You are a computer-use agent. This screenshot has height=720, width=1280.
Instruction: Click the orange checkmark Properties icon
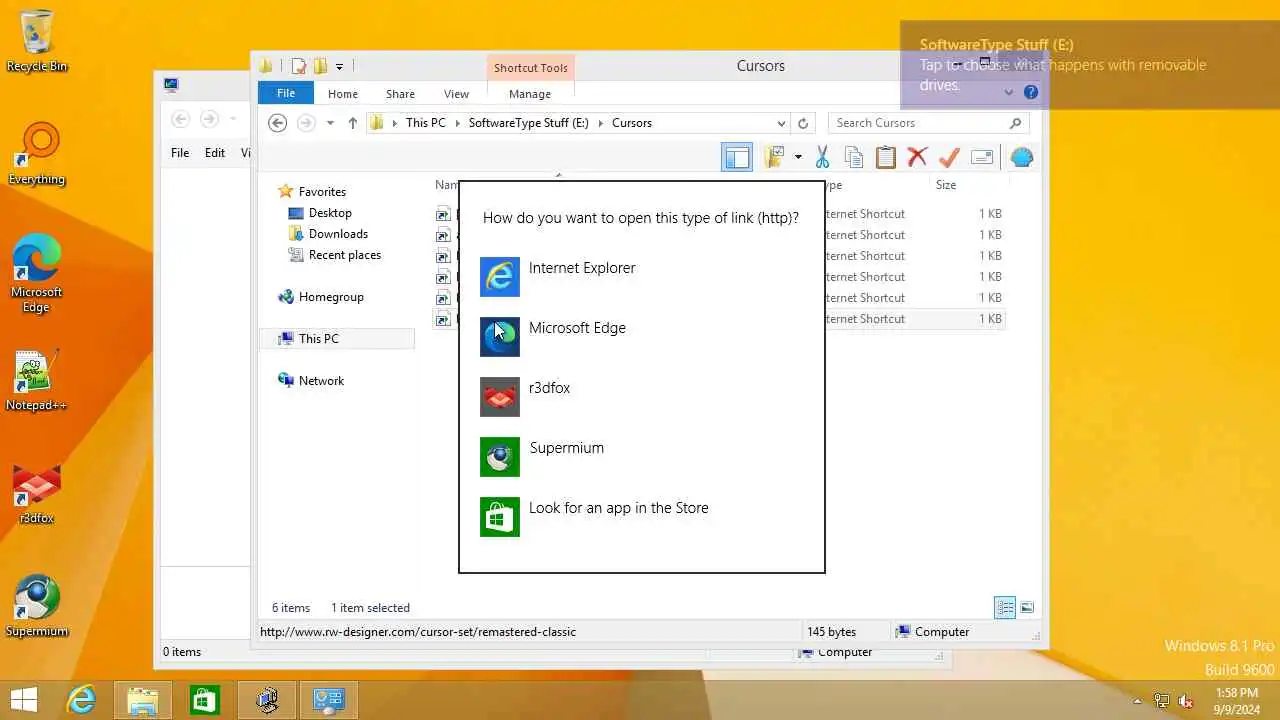pyautogui.click(x=949, y=157)
